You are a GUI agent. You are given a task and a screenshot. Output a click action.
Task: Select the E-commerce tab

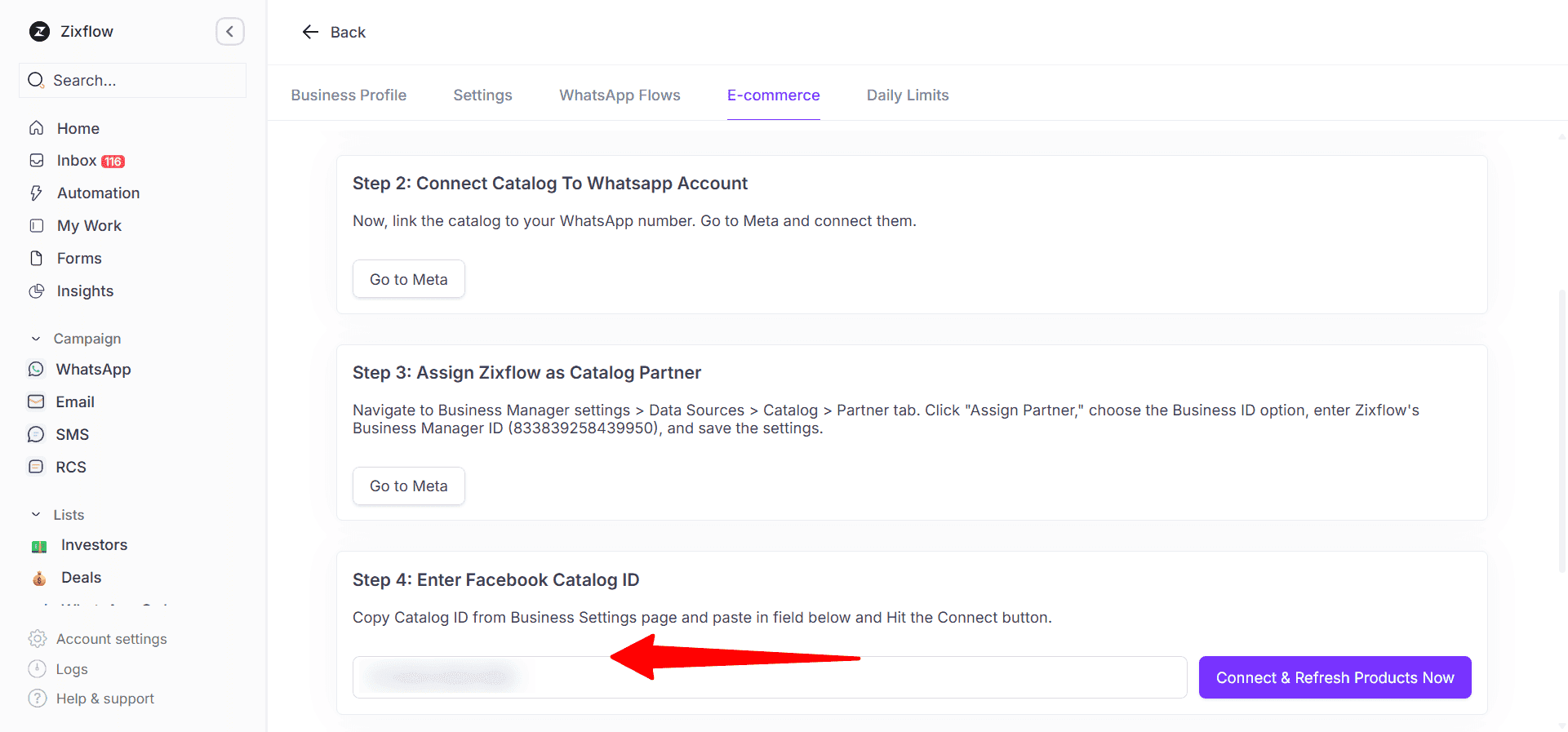pos(773,95)
